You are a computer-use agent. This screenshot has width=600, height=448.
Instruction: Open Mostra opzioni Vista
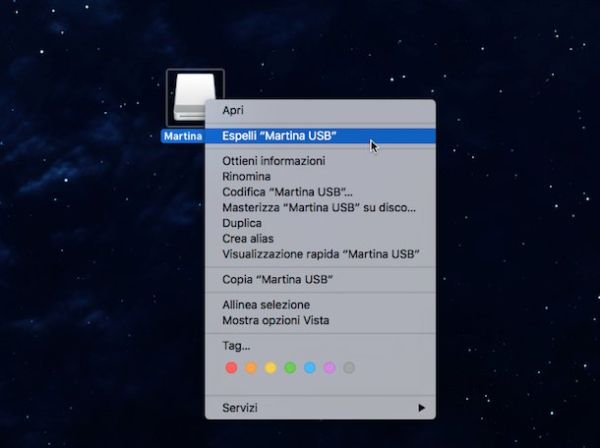(320, 320)
